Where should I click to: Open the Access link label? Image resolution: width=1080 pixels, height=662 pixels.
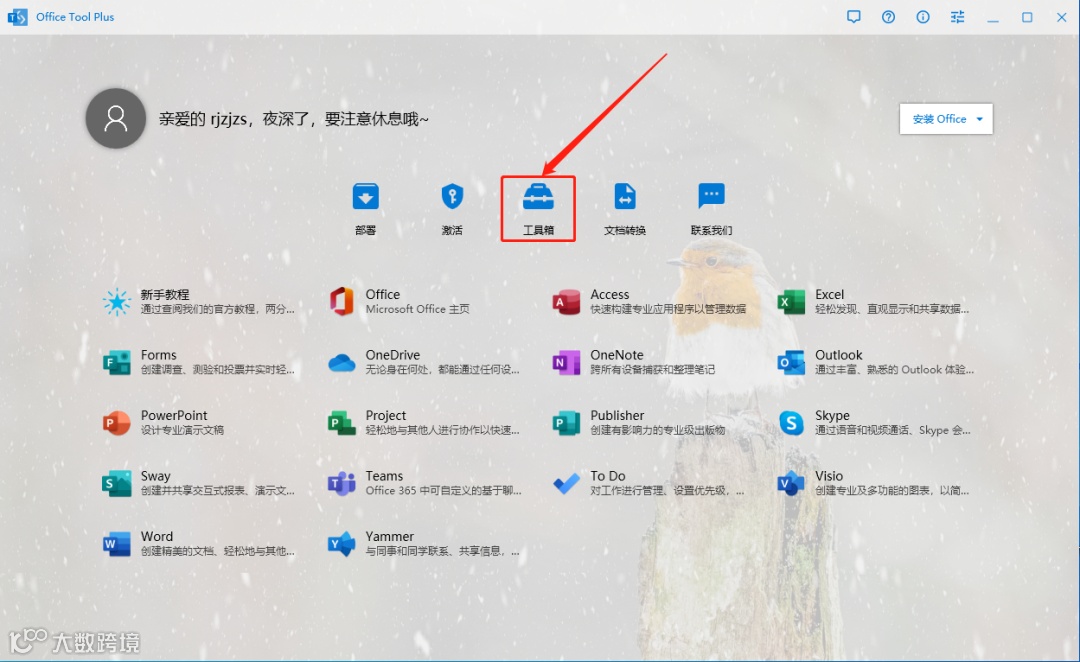610,294
